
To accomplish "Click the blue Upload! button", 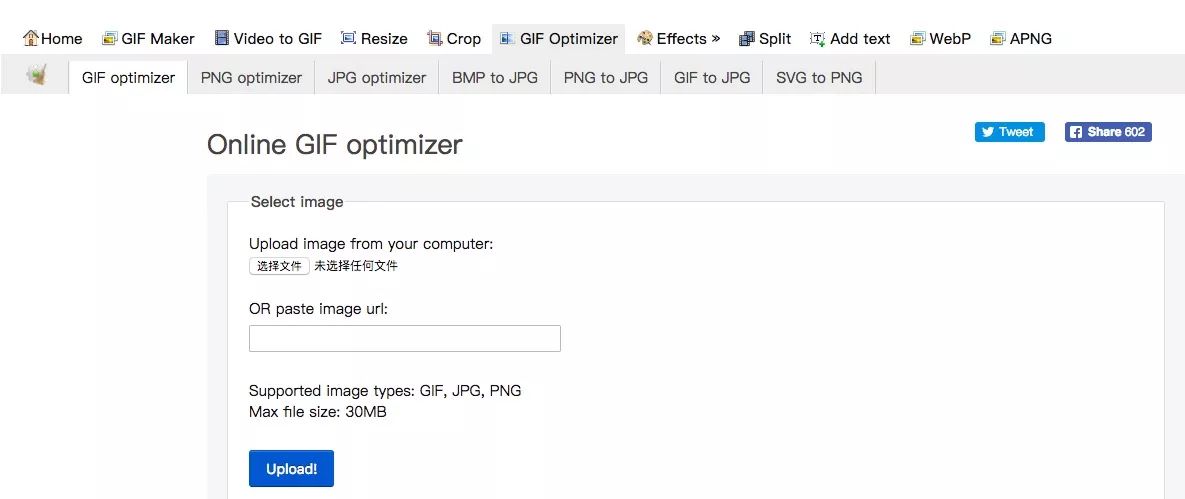I will click(x=291, y=468).
